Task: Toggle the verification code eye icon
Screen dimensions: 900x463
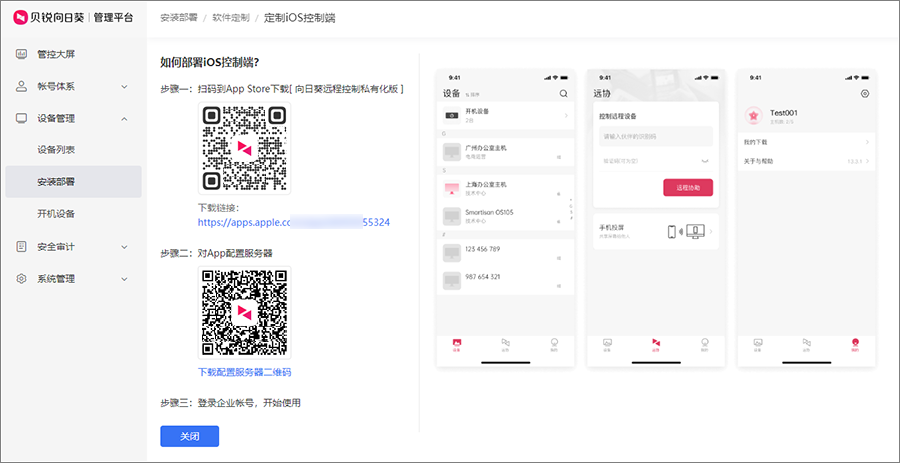Action: pyautogui.click(x=705, y=161)
